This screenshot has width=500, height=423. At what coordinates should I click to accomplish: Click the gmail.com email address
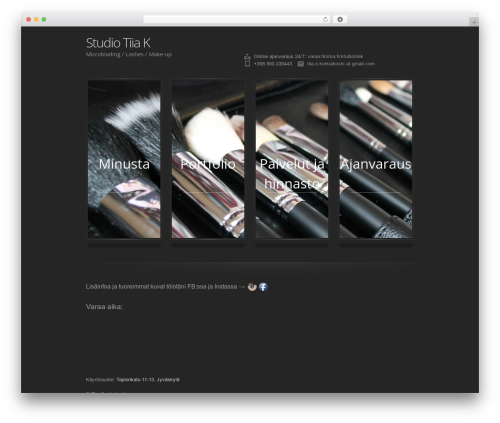(341, 64)
